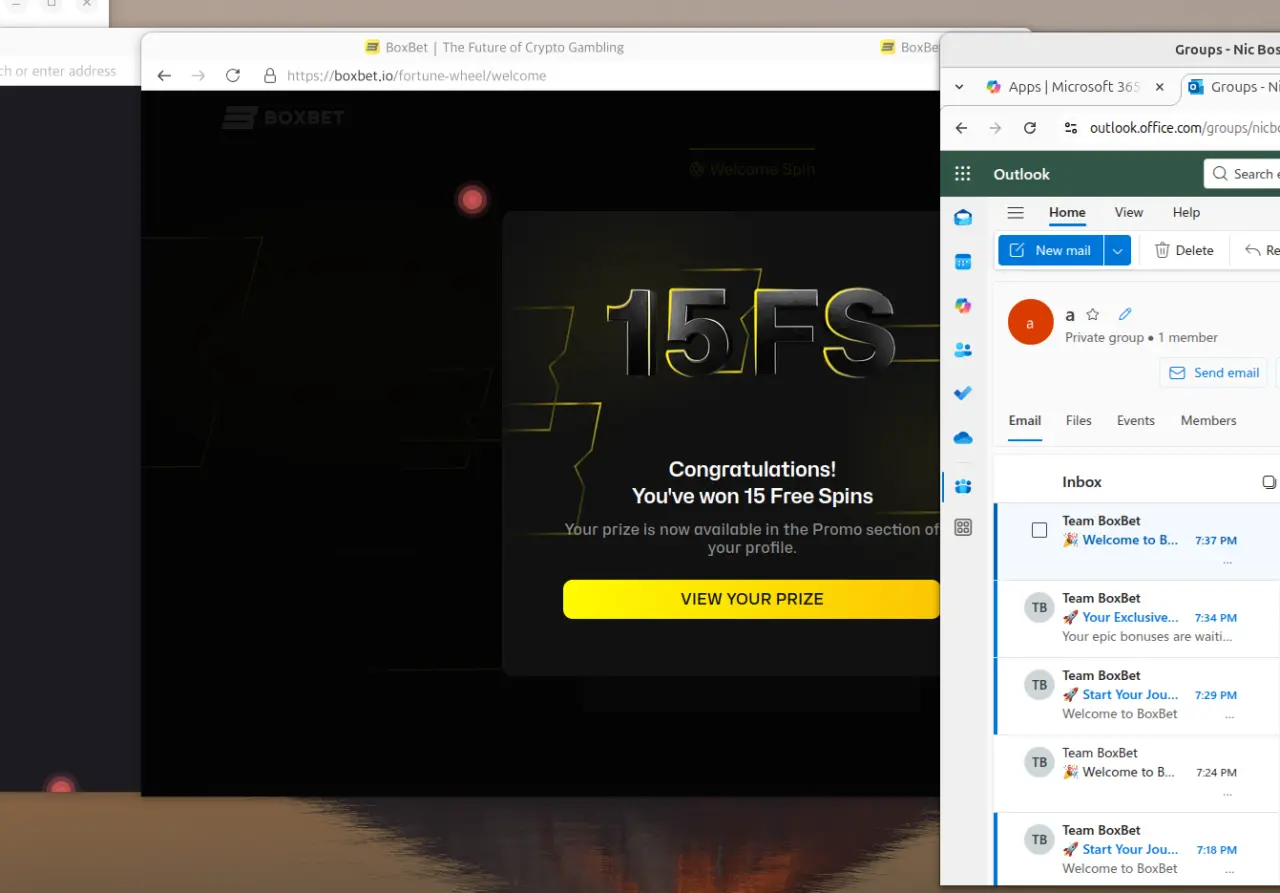The height and width of the screenshot is (893, 1280).
Task: Open More apps in the Outlook sidebar
Action: [963, 527]
